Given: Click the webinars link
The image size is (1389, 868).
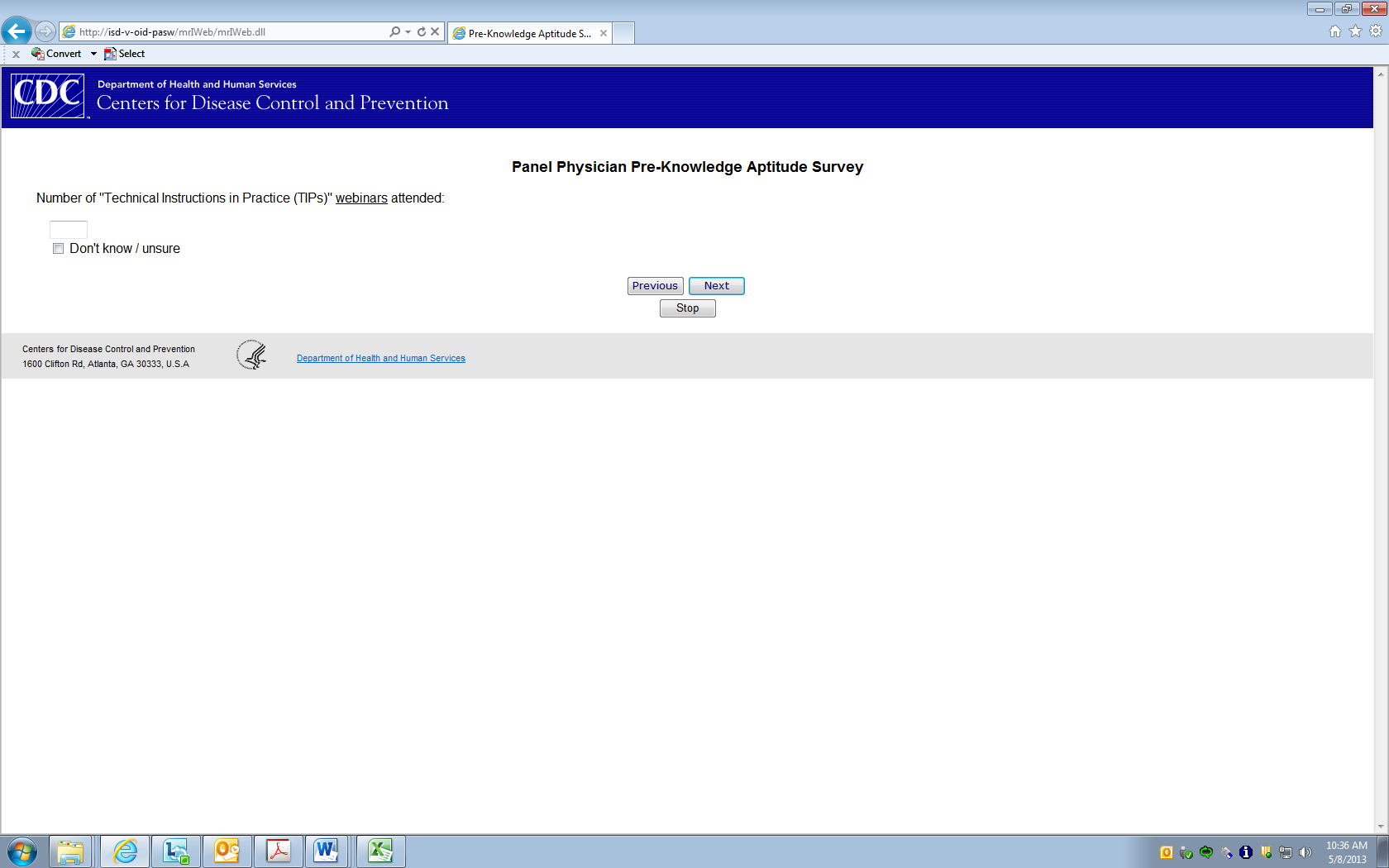Looking at the screenshot, I should (361, 198).
